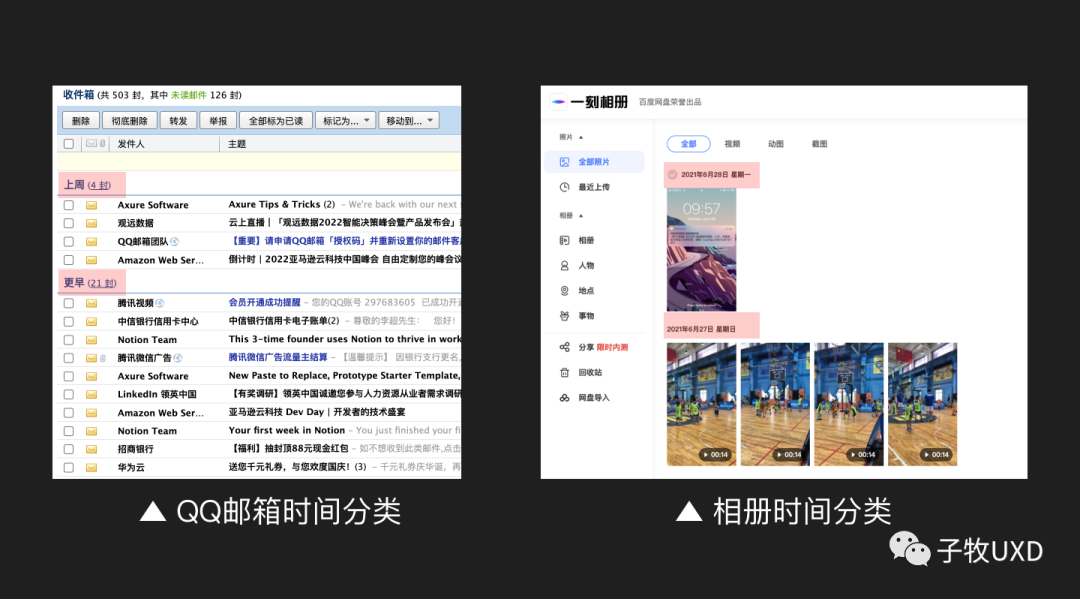Click the check circle beside 2021年6月28日
The image size is (1080, 599).
(x=672, y=175)
